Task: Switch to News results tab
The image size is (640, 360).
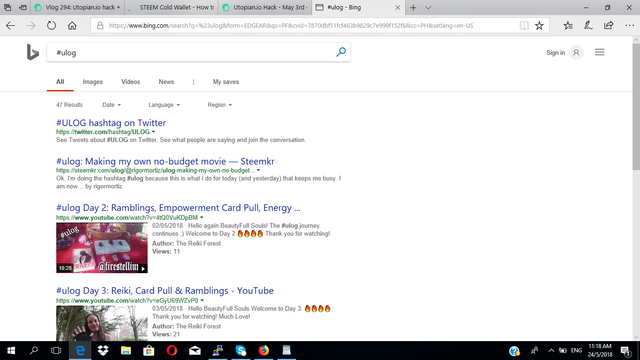Action: pyautogui.click(x=166, y=82)
